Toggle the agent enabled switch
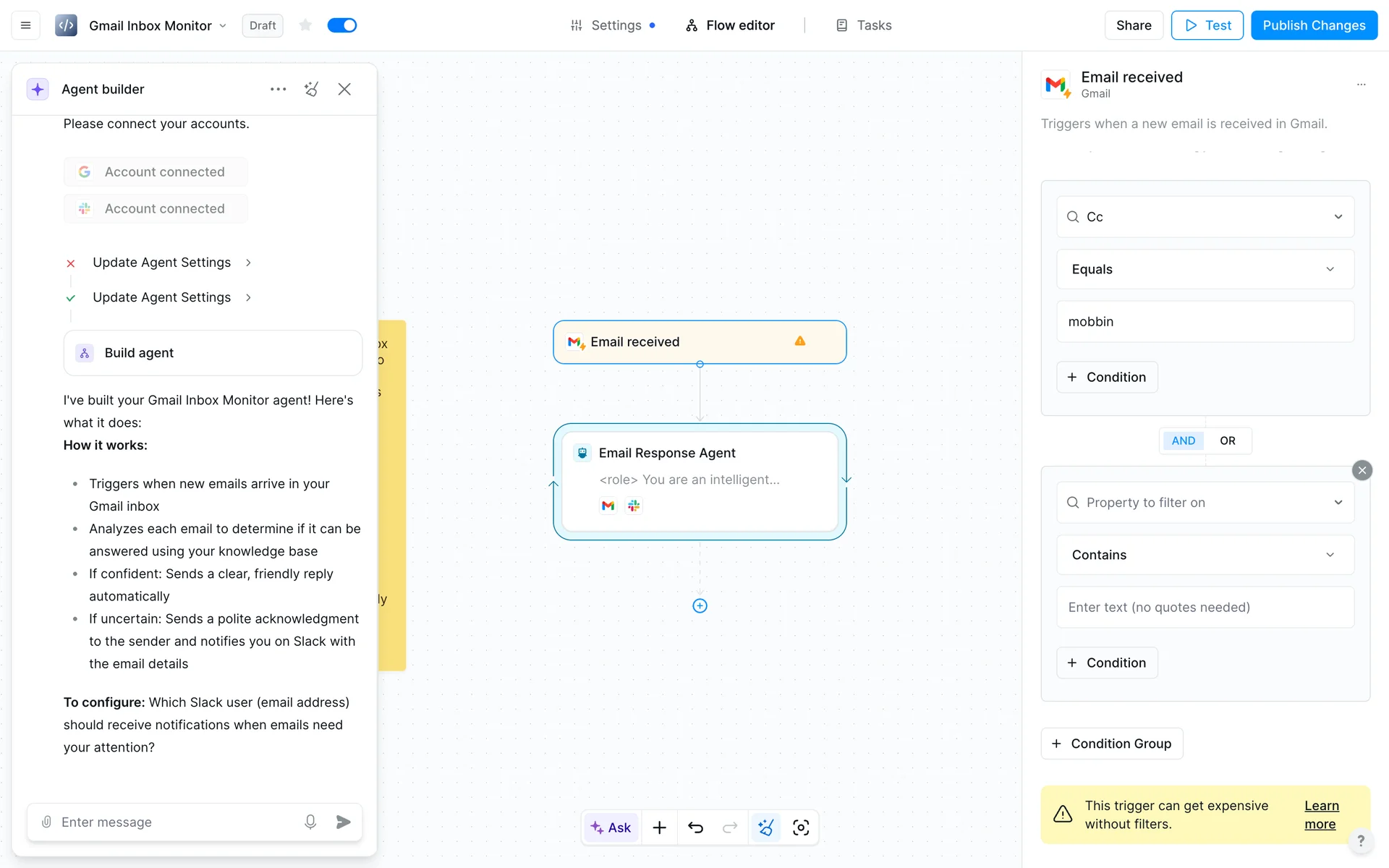Viewport: 1389px width, 868px height. point(342,25)
